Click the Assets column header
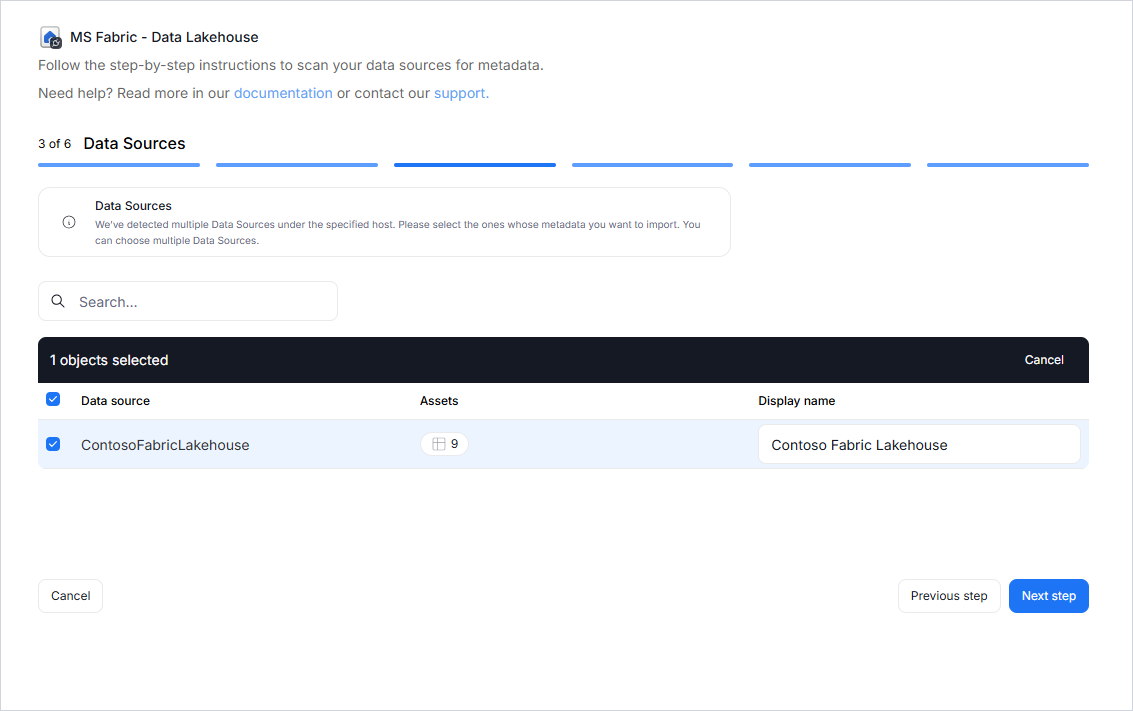 (439, 401)
